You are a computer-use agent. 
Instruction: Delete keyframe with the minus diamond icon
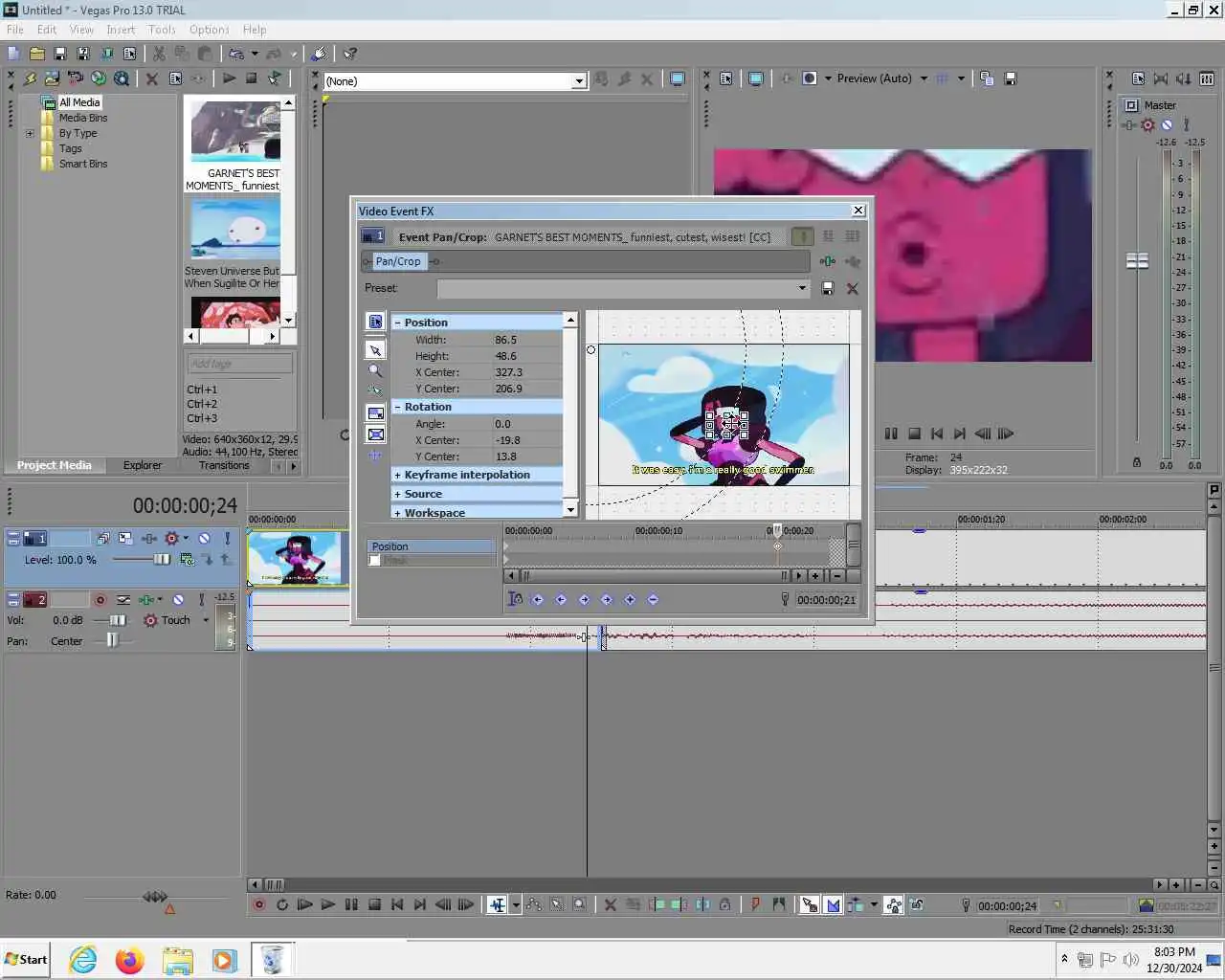click(653, 599)
